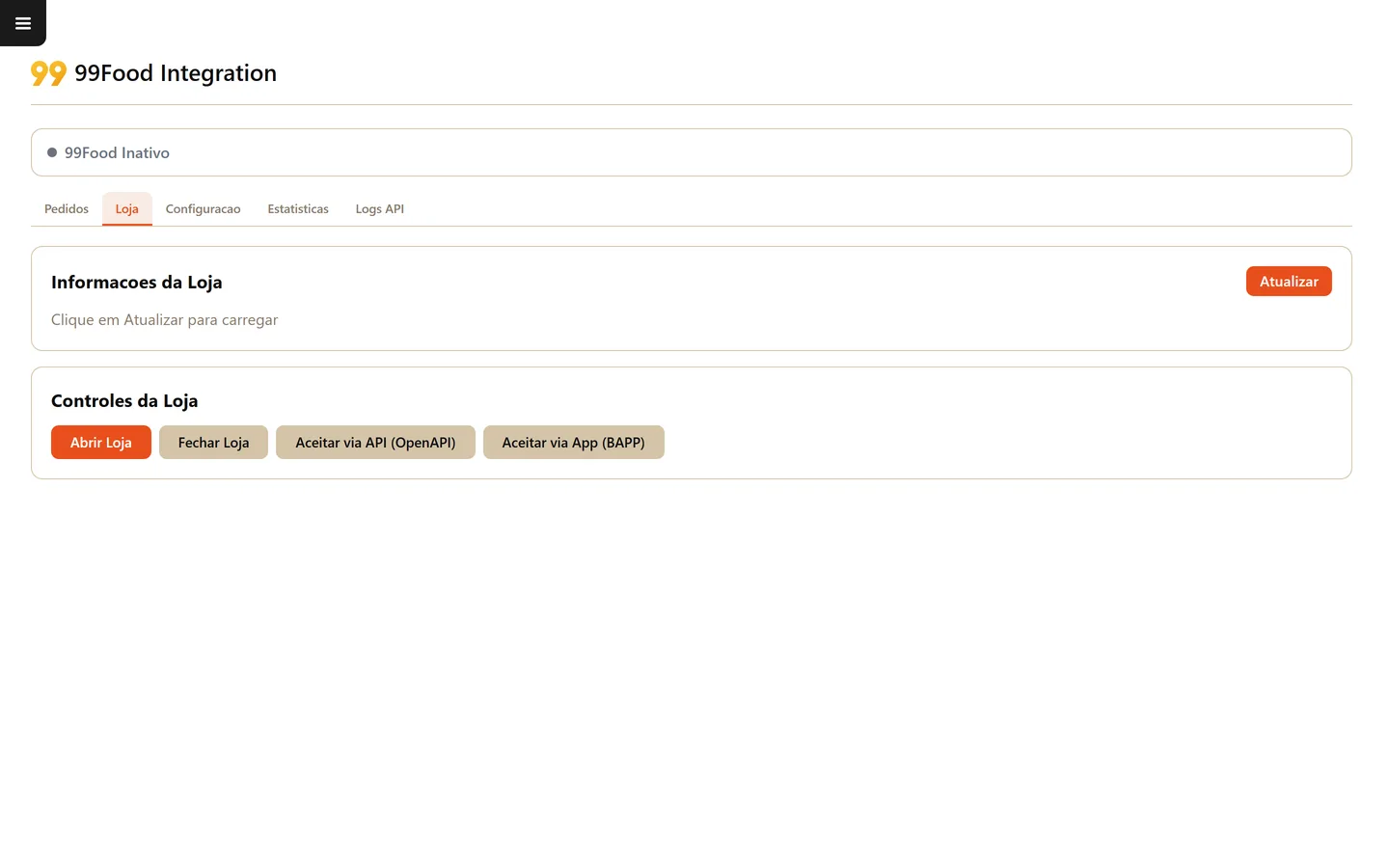Close the store with Fechar Loja
Image resolution: width=1389 pixels, height=868 pixels.
point(213,443)
